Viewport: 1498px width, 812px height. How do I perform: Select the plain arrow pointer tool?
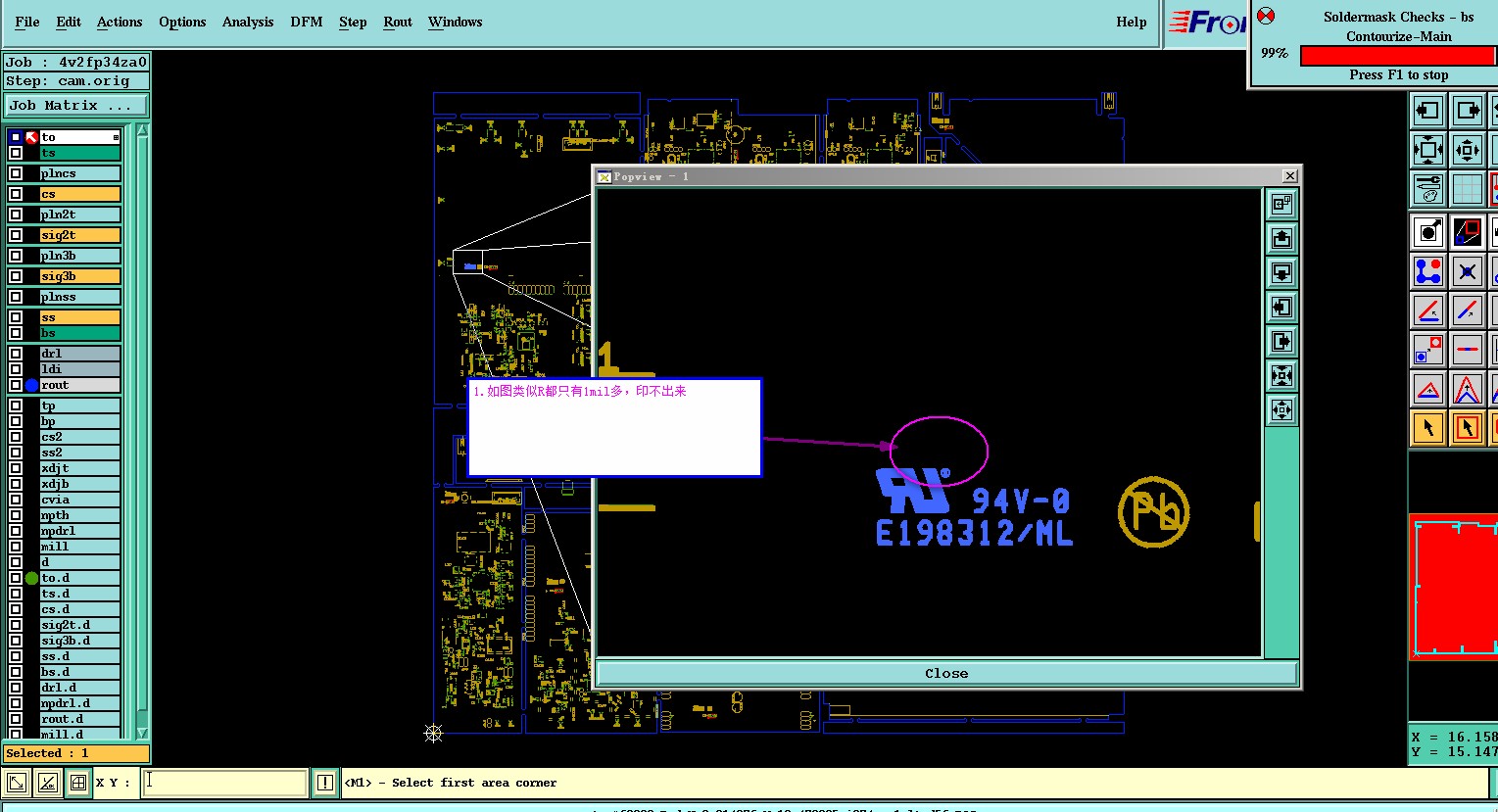point(1427,428)
